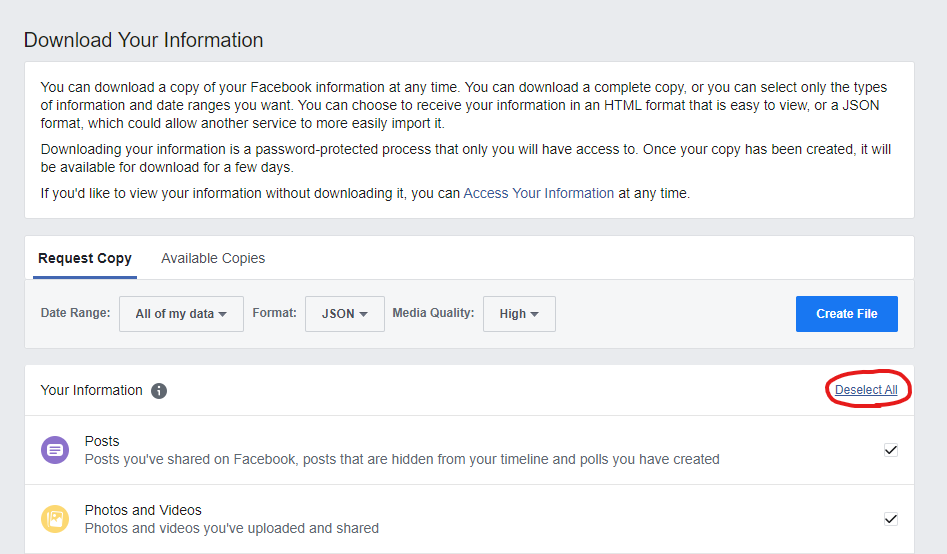Open the Media Quality High dropdown
This screenshot has width=947, height=554.
[x=519, y=314]
